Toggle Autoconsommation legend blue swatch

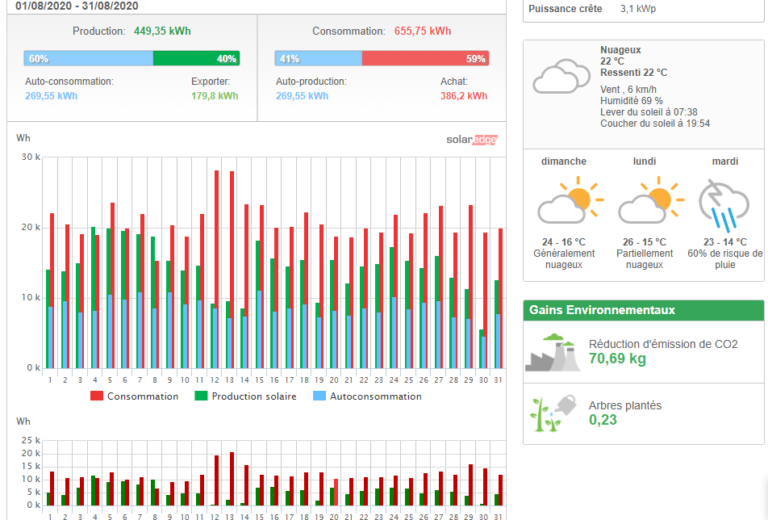[319, 396]
